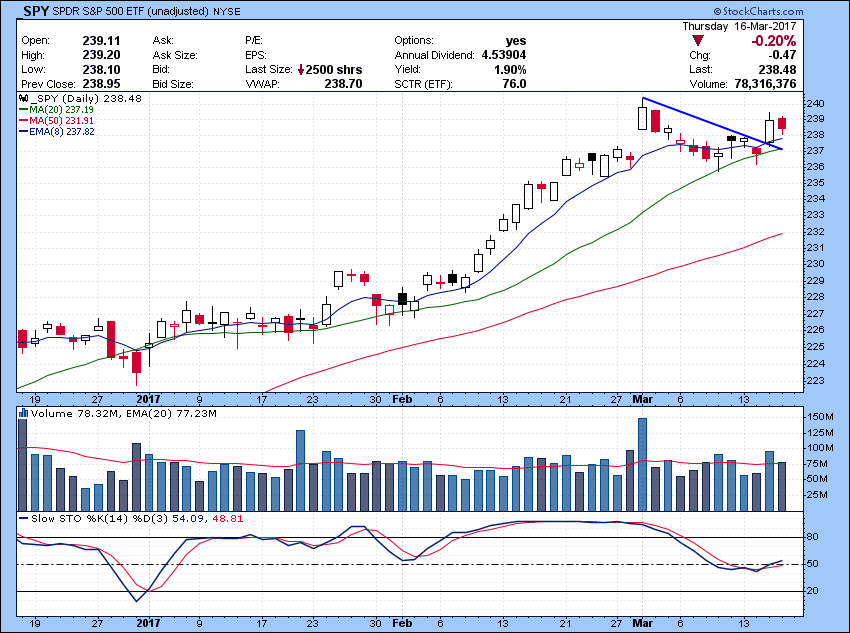Click the _SPY (Daily) 238.48 legend text
Image resolution: width=850 pixels, height=633 pixels.
pos(87,99)
